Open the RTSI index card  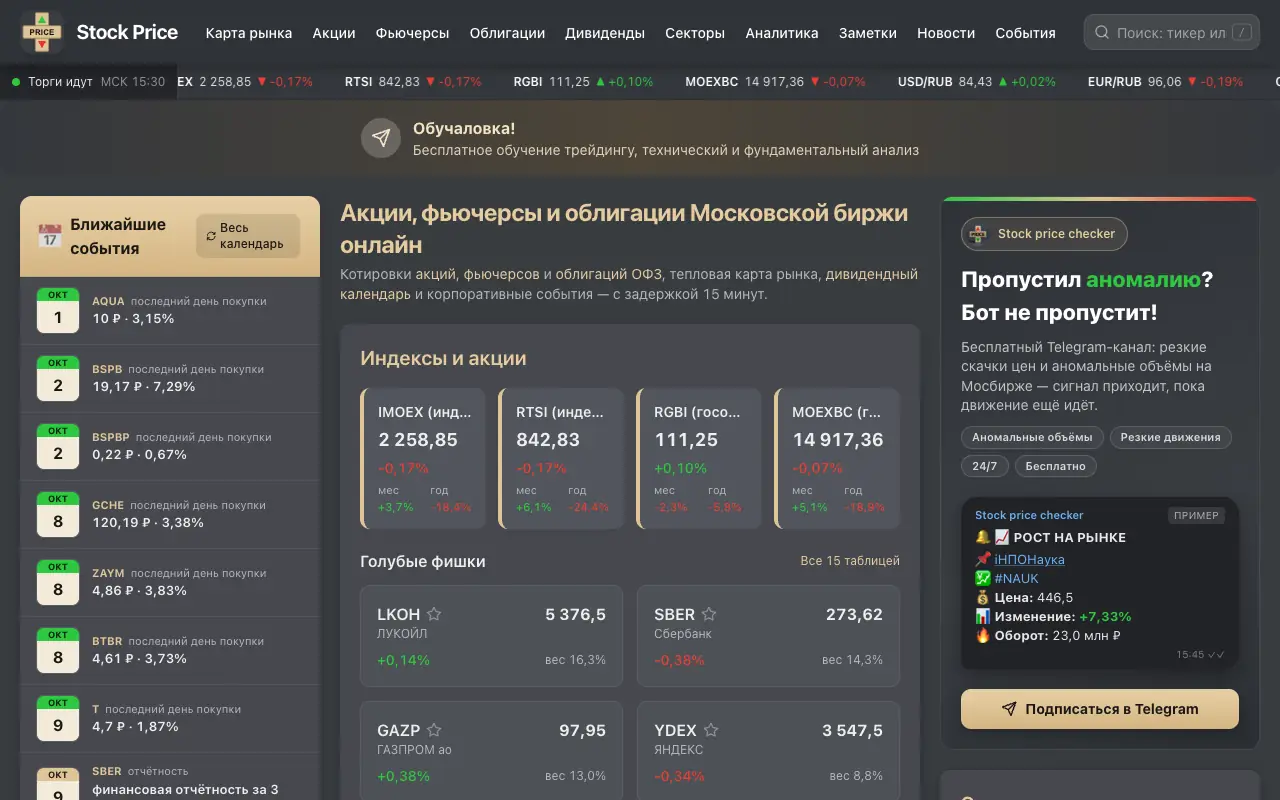click(x=561, y=459)
